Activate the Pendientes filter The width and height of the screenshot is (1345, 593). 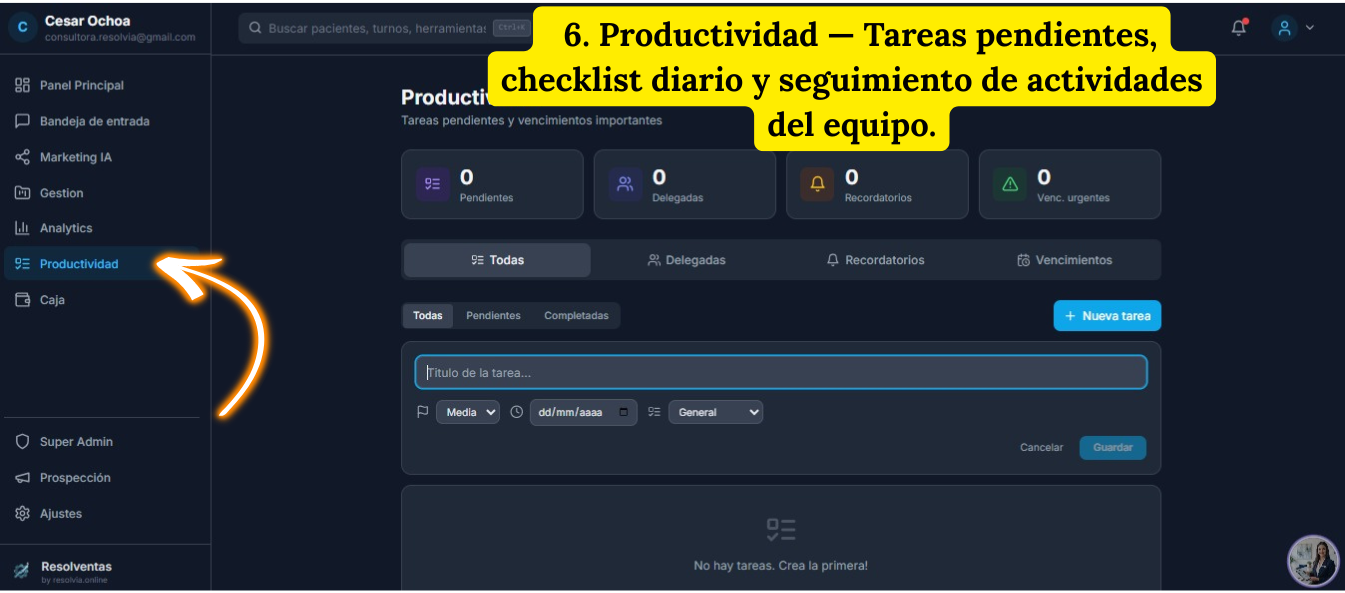point(493,315)
